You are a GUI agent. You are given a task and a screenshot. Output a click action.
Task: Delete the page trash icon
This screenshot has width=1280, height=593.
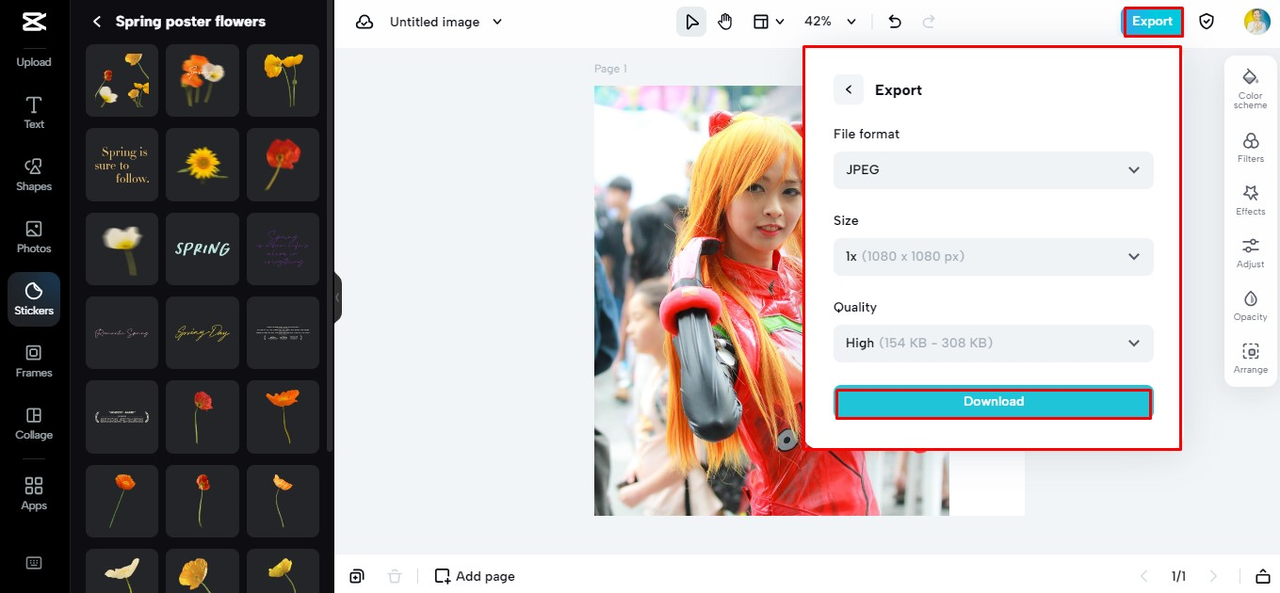click(395, 576)
